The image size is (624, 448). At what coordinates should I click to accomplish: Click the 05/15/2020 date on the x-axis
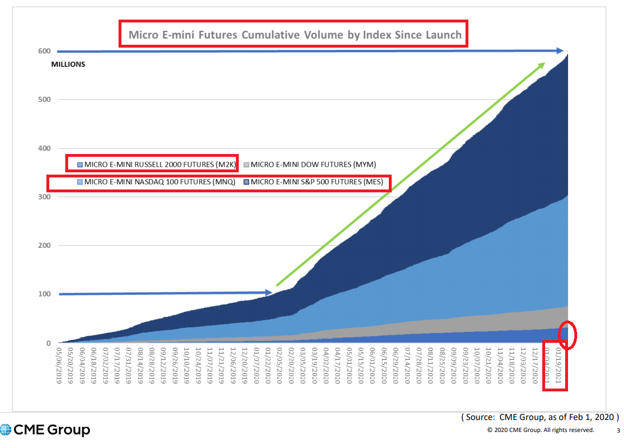(360, 366)
